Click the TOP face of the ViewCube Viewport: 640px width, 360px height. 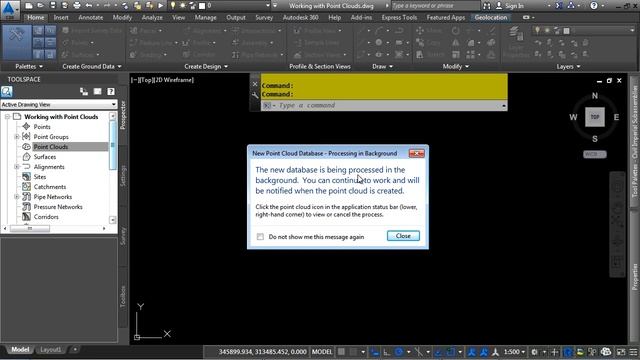pyautogui.click(x=595, y=117)
